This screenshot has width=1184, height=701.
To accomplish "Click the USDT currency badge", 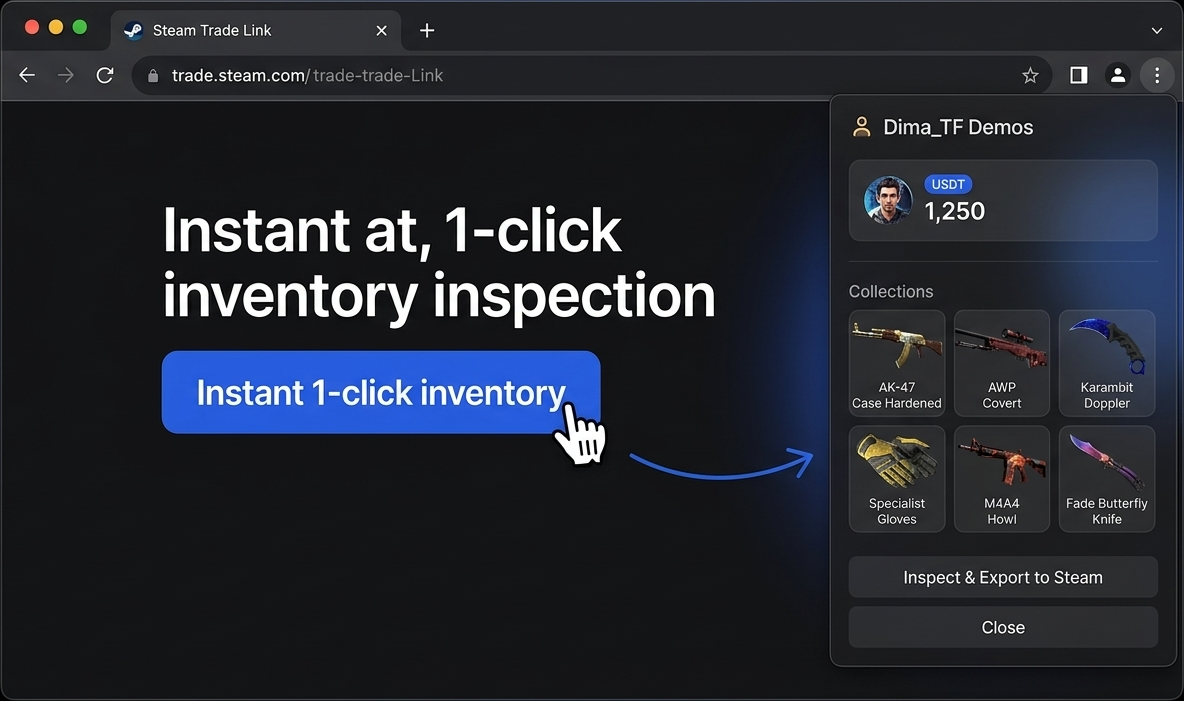I will click(948, 184).
